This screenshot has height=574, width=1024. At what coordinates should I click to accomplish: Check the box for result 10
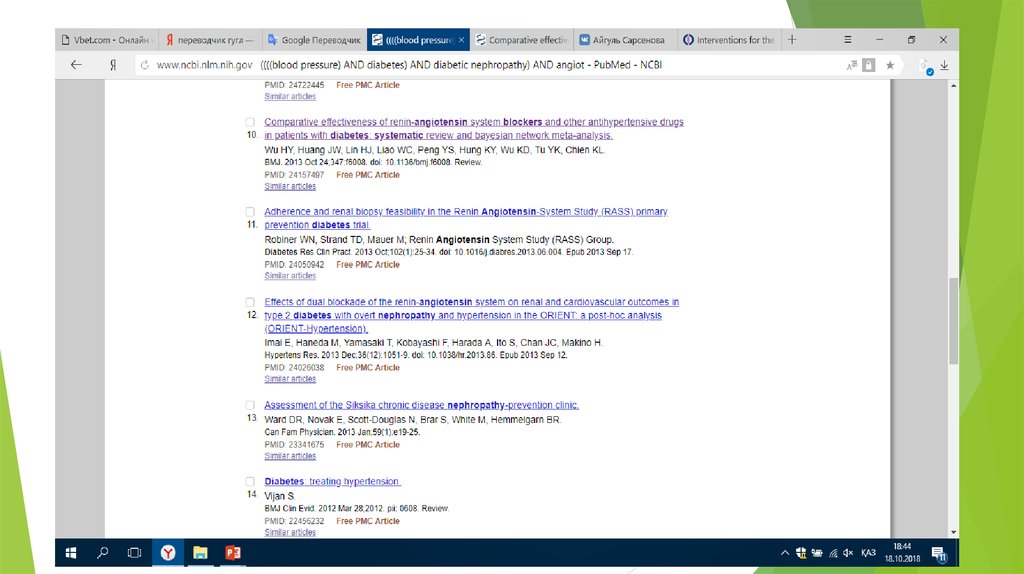pyautogui.click(x=250, y=122)
